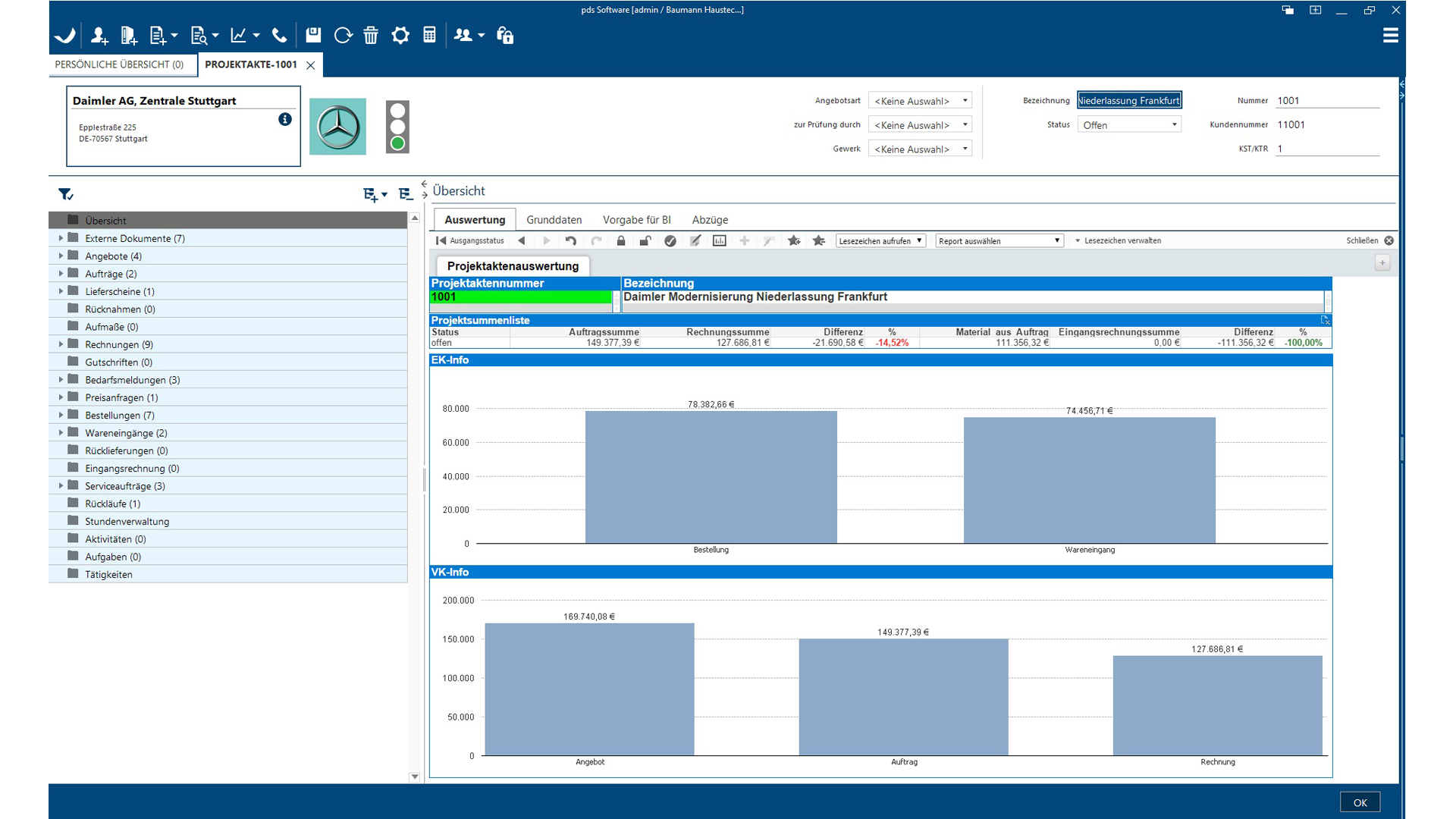This screenshot has height=819, width=1456.
Task: Expand the Externe Dokumente (7) tree node
Action: pos(61,238)
